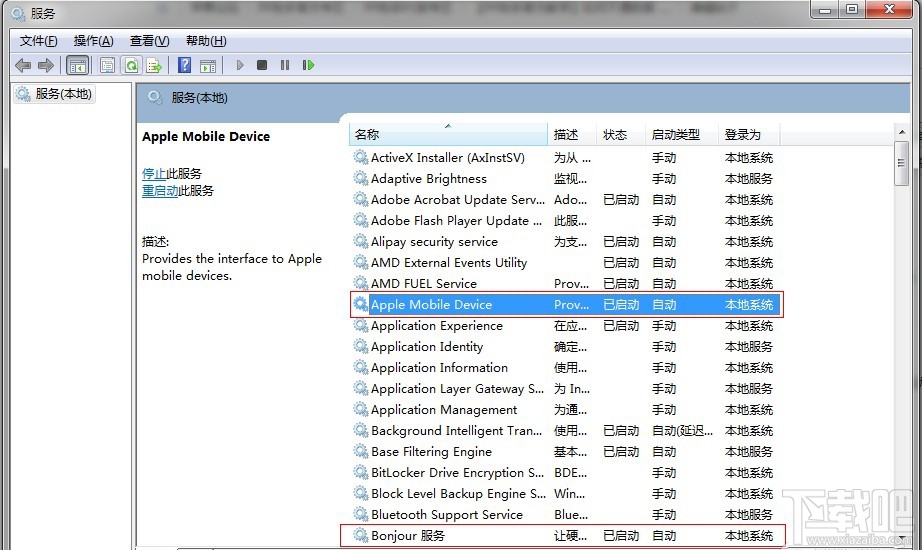
Task: Select Application Layer Gateway service
Action: tap(566, 389)
